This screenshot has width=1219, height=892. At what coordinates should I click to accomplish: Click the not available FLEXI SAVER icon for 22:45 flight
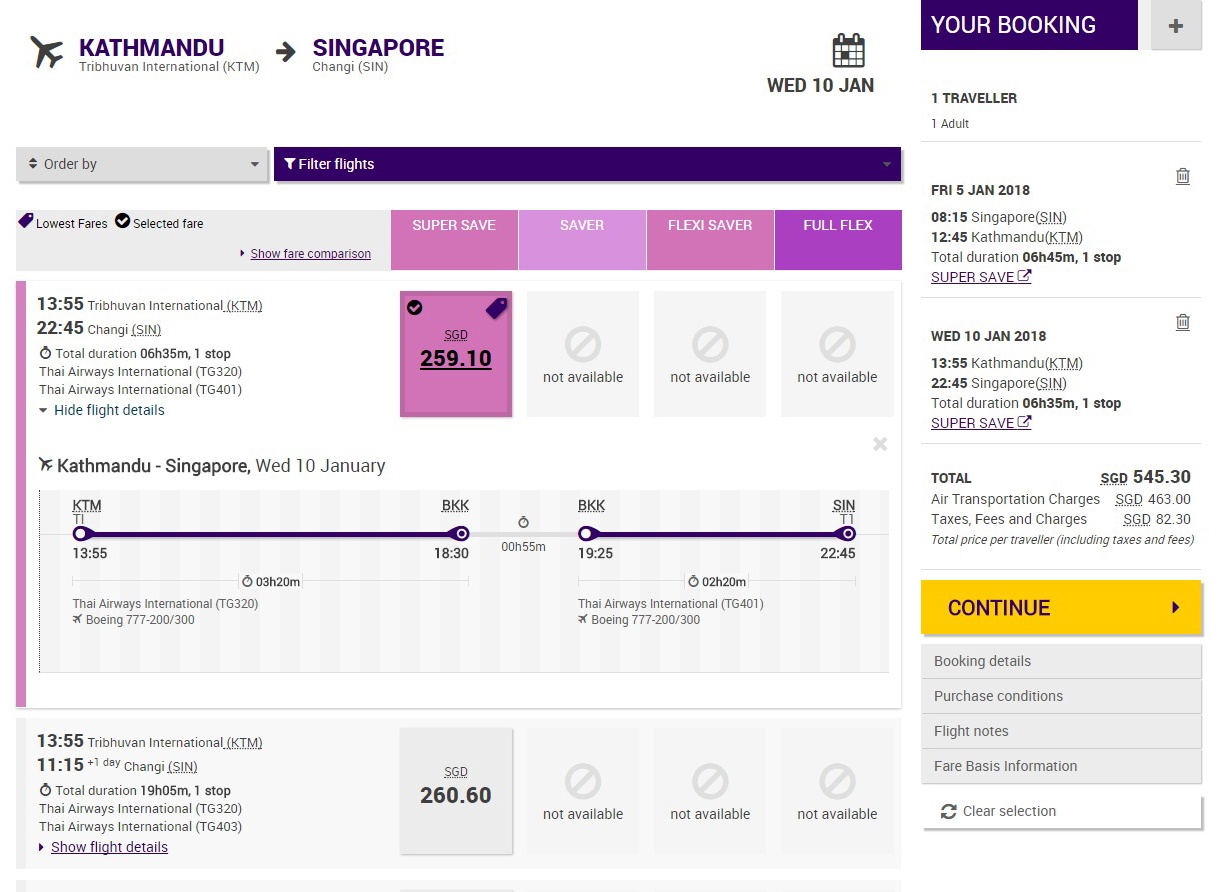pyautogui.click(x=710, y=346)
